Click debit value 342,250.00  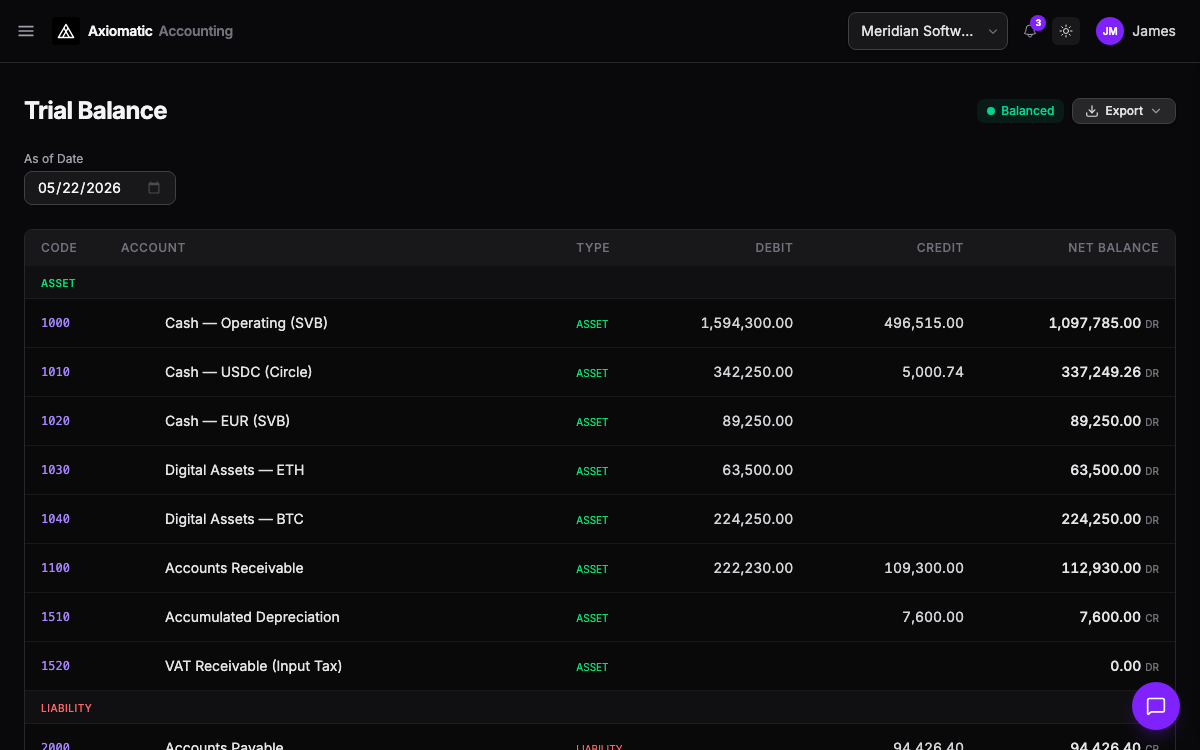pyautogui.click(x=753, y=372)
